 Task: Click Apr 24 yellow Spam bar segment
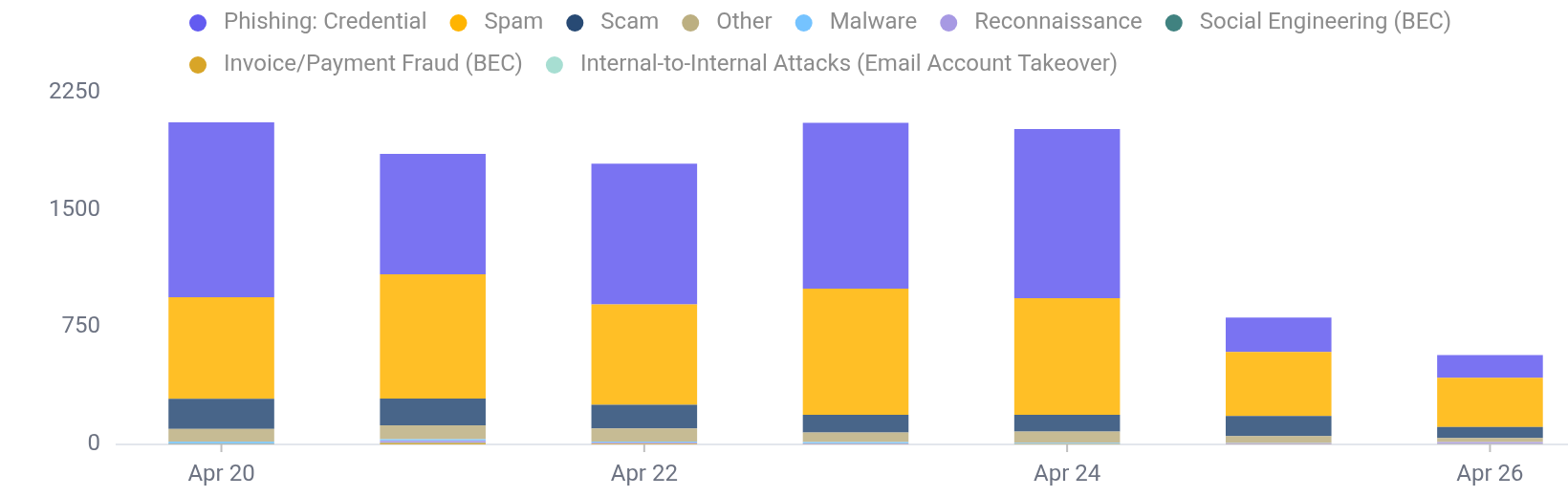tap(1066, 356)
